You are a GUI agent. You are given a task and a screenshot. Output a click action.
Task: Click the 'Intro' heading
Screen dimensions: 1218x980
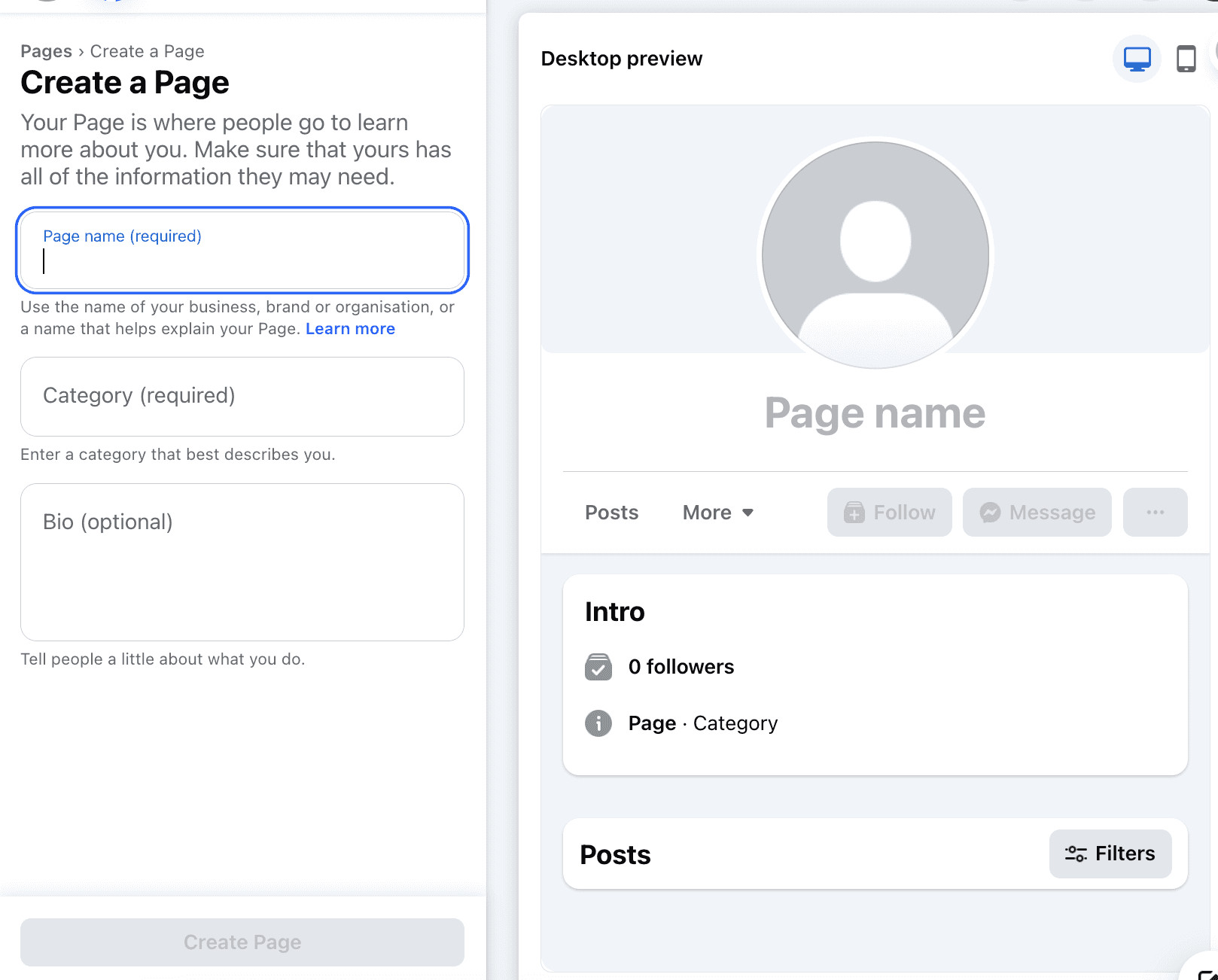coord(615,612)
